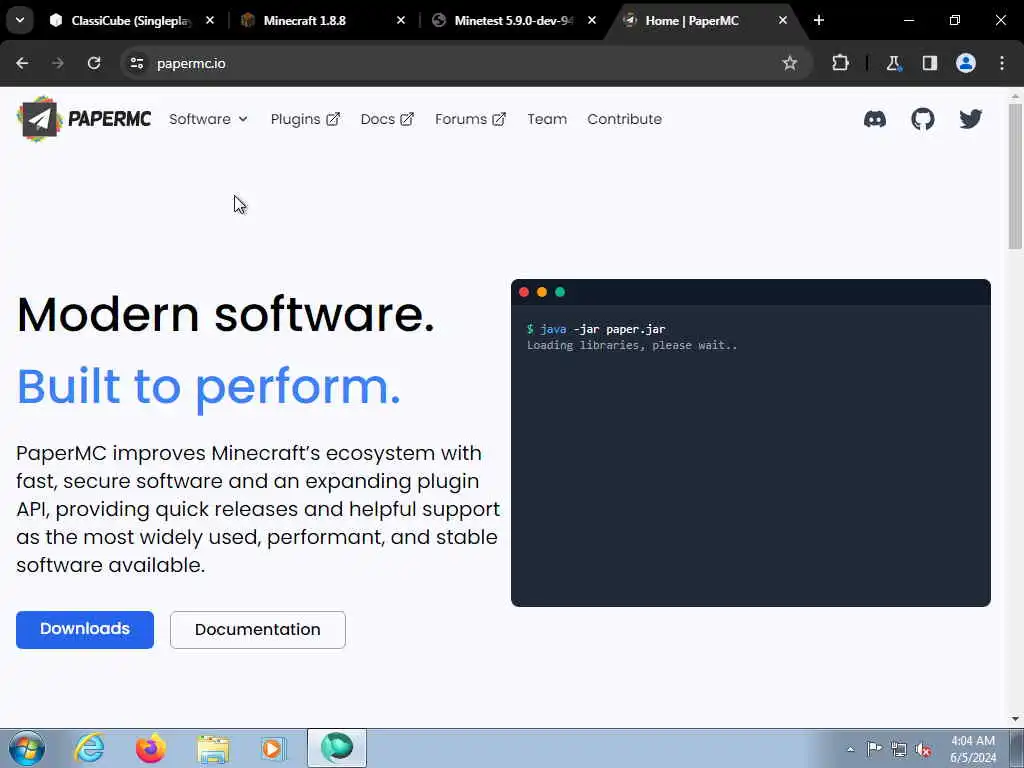Click the active browser taskbar icon
1024x768 pixels.
tap(337, 748)
